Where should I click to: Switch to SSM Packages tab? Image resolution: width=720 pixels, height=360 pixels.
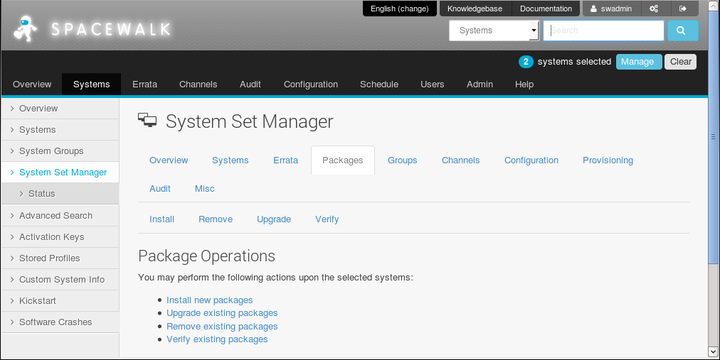tap(343, 160)
